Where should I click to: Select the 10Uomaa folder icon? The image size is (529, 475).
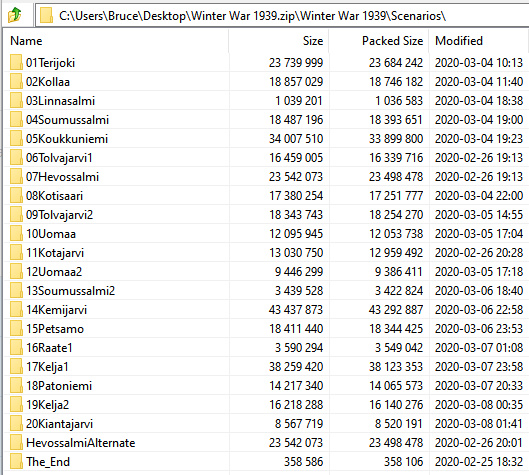point(16,233)
